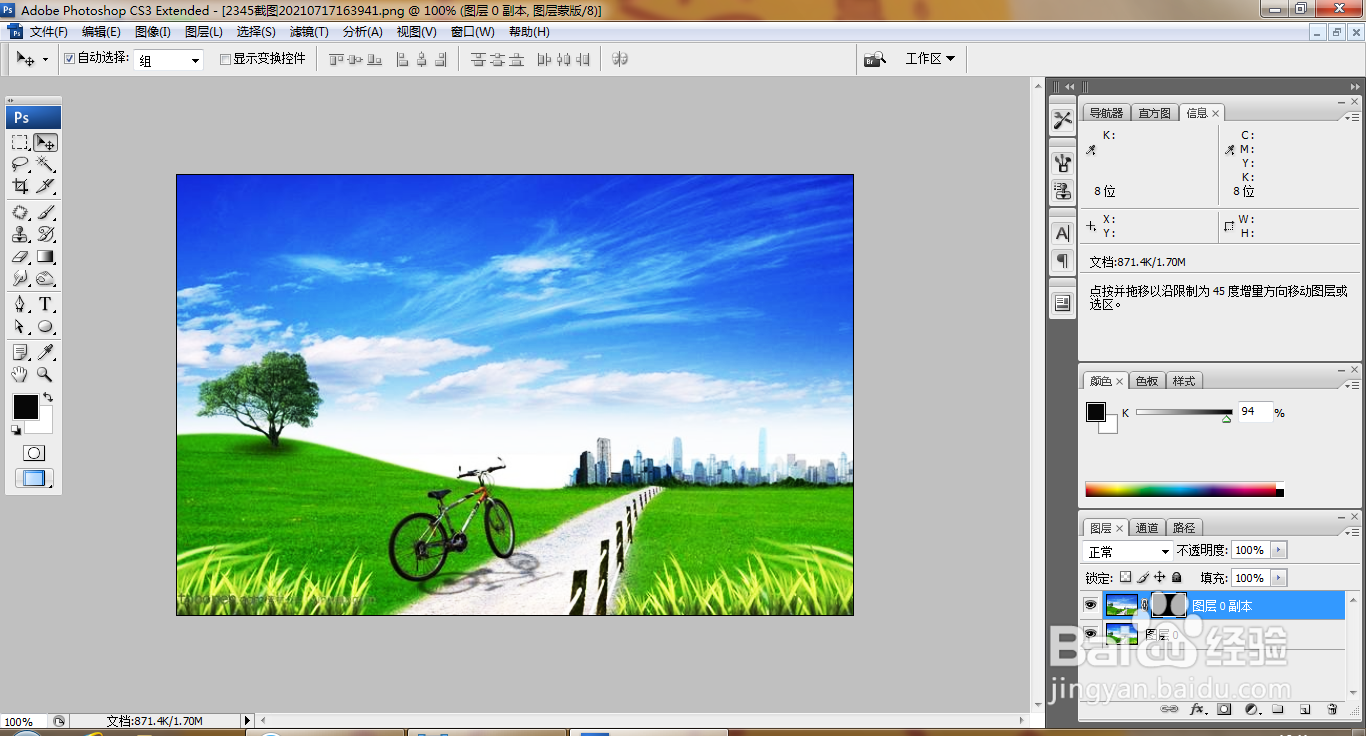Swap foreground and background colors
1366x736 pixels.
(48, 398)
